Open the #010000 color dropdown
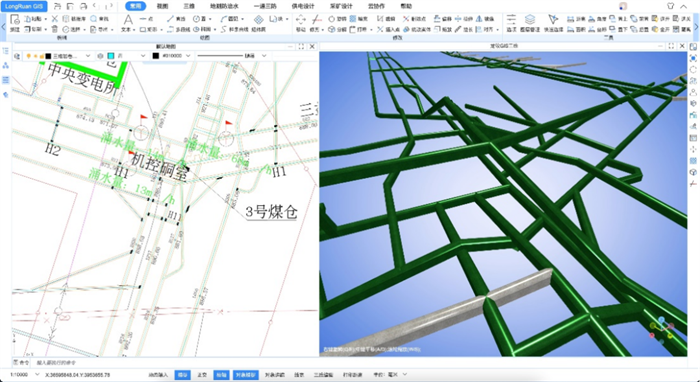Image resolution: width=700 pixels, height=382 pixels. coord(188,56)
